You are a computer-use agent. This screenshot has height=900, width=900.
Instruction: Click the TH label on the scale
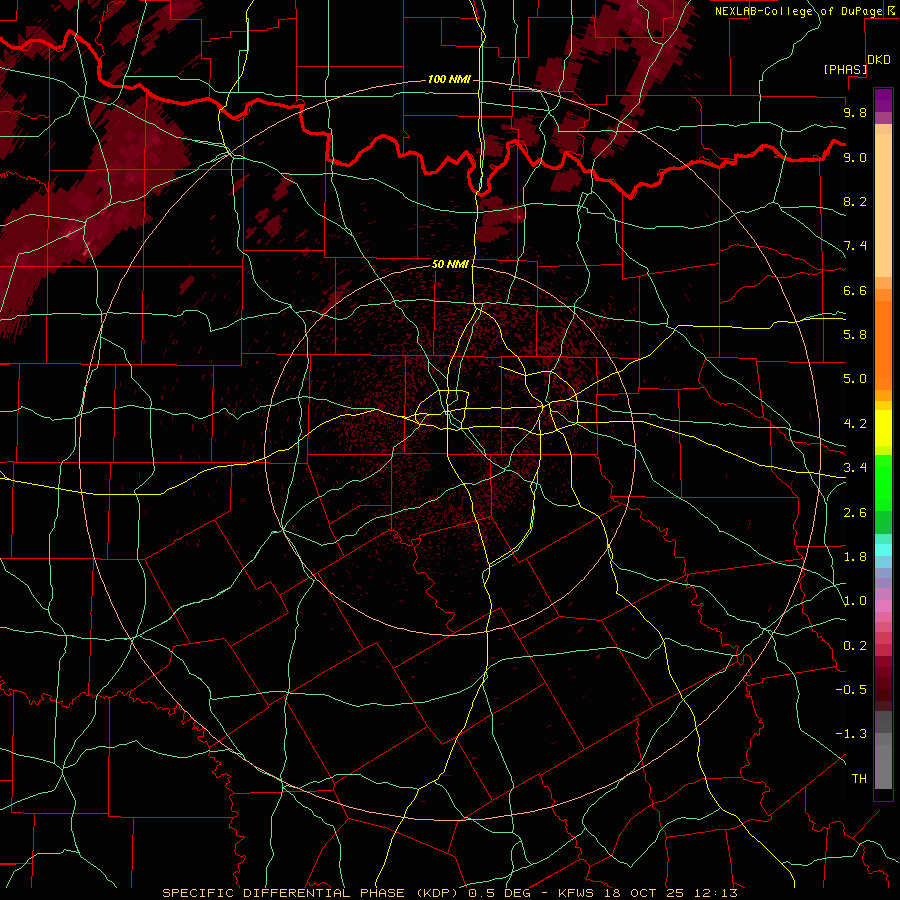coord(859,779)
